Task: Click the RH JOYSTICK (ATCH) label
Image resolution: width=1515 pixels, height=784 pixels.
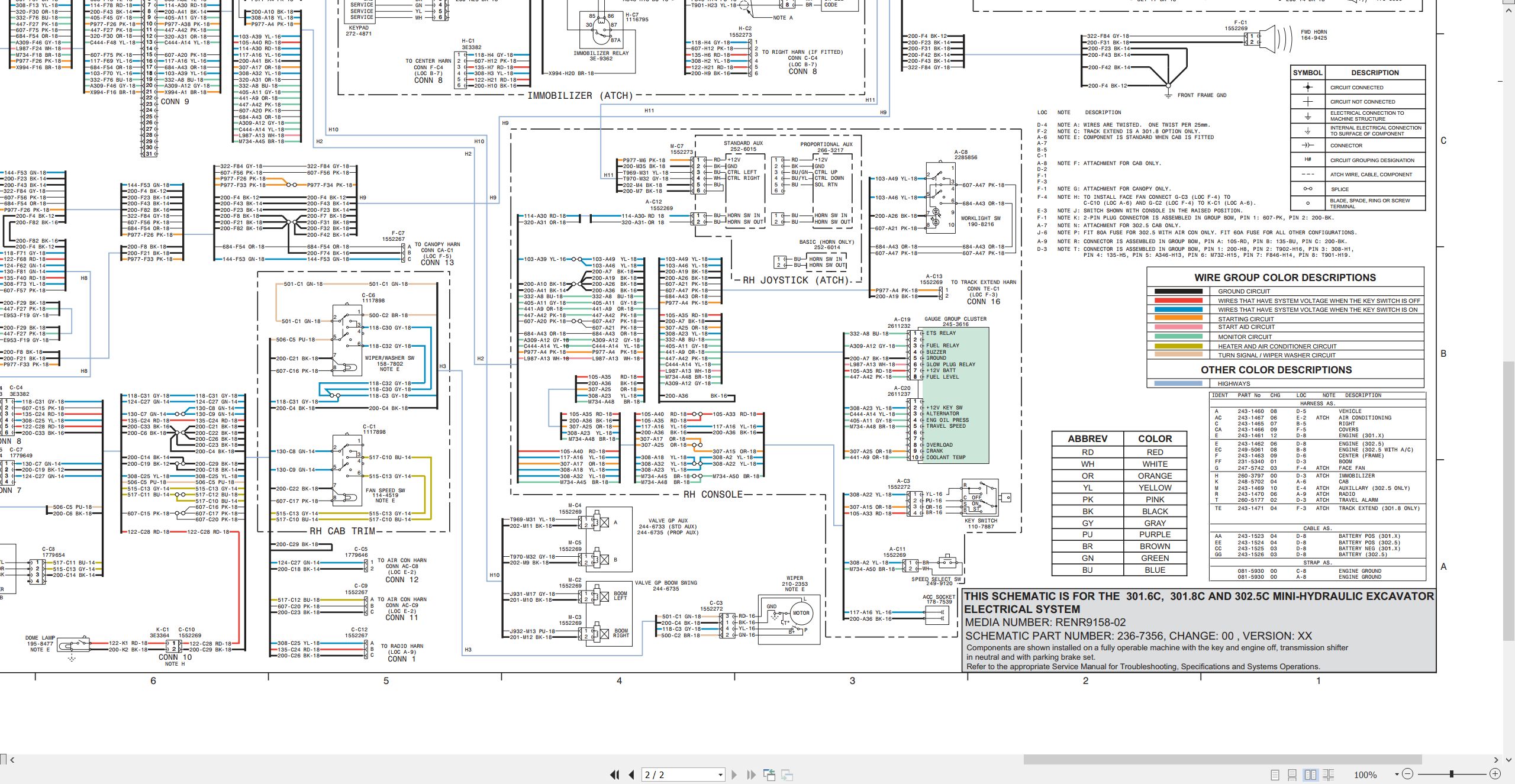Action: tap(795, 280)
